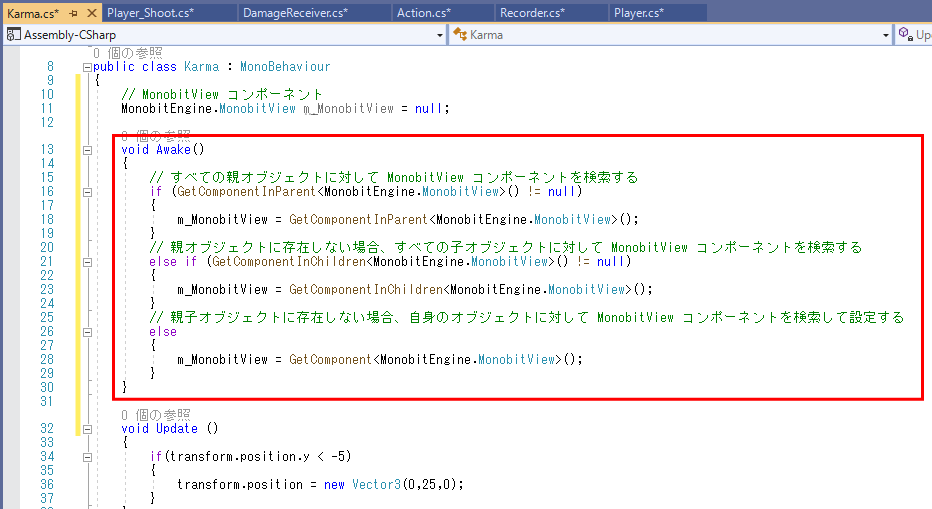Open the Assembly-CSharp project dropdown

click(440, 35)
